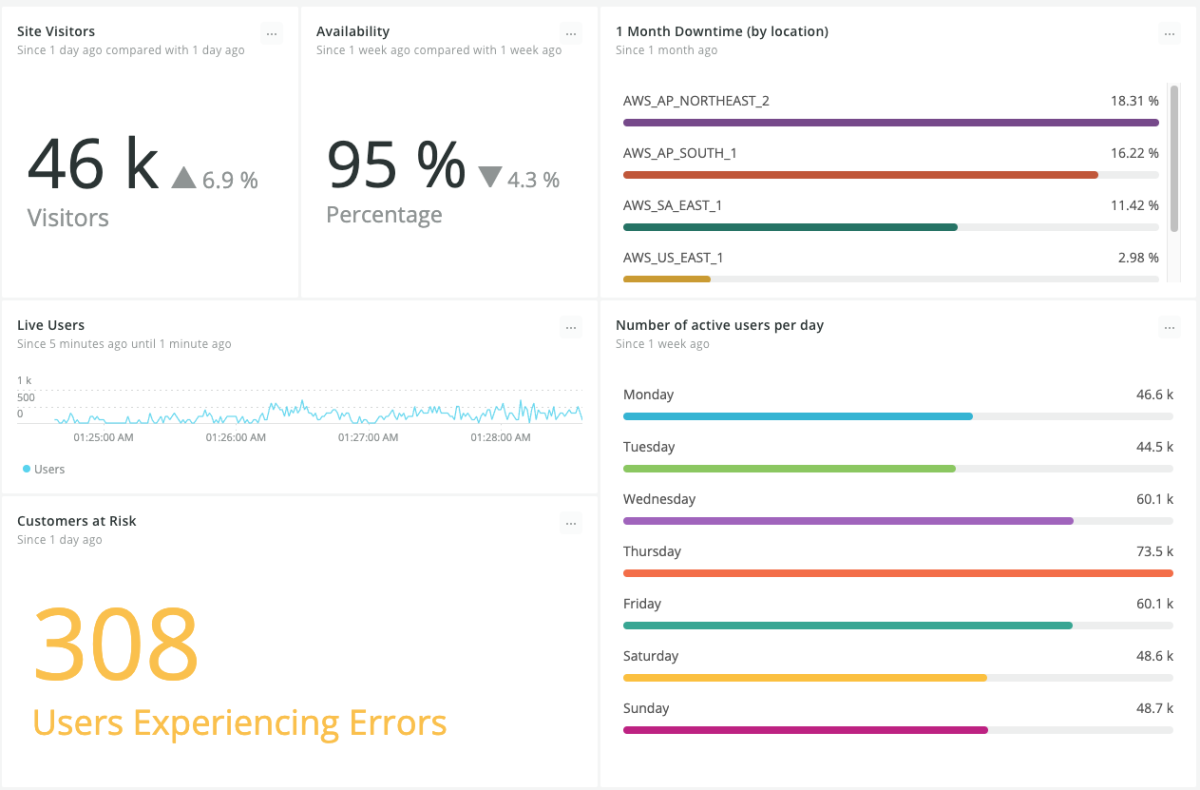Click the Thursday orange bar
Screen dimensions: 1200x790
pyautogui.click(x=897, y=573)
